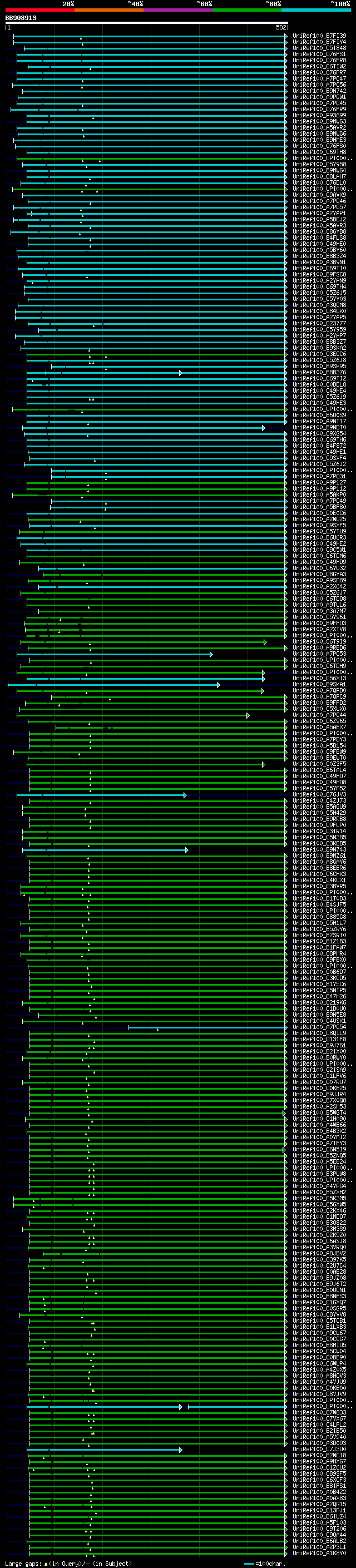Click the UniRef100_Q8LAH7 label
Screen dimensions: 356x1568
click(319, 176)
